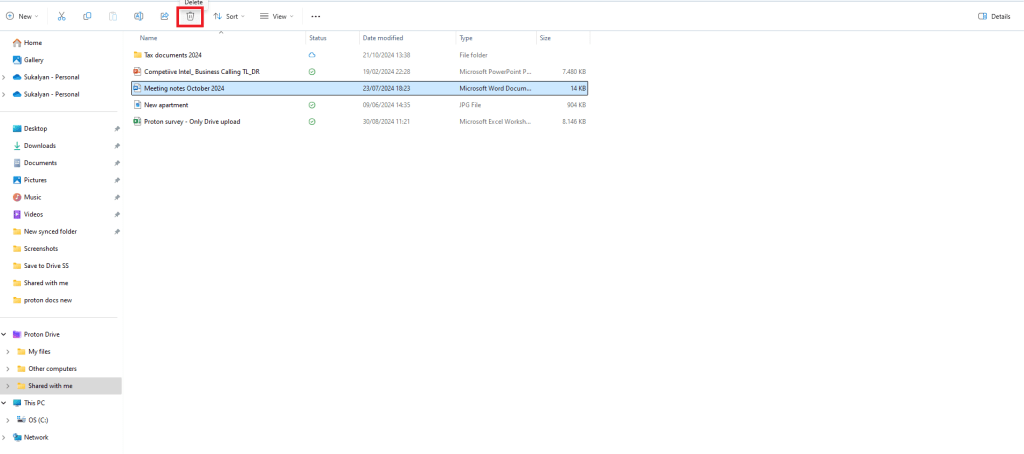This screenshot has height=454, width=1024.
Task: Toggle the Details pane button
Action: click(994, 16)
